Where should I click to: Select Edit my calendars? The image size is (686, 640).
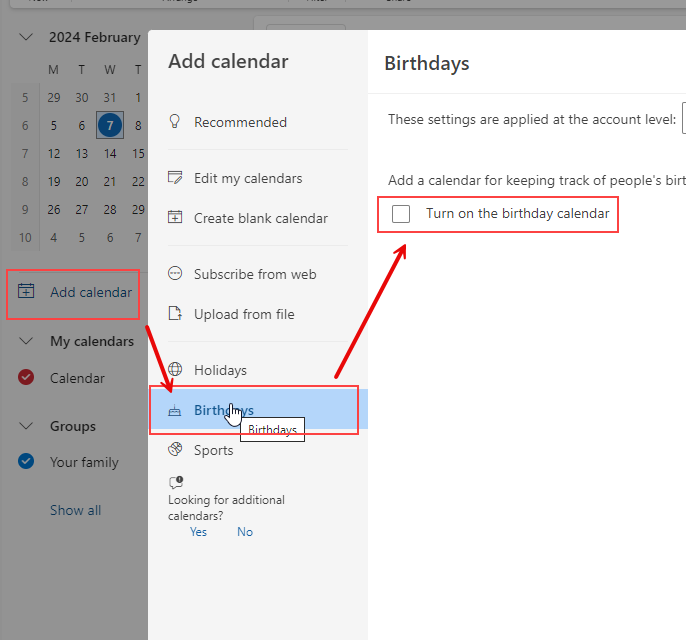[257, 178]
